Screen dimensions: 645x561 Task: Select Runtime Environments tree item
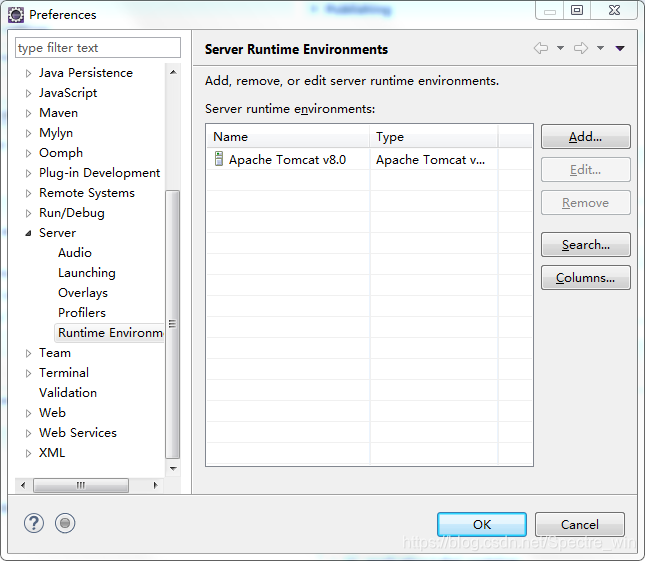109,333
